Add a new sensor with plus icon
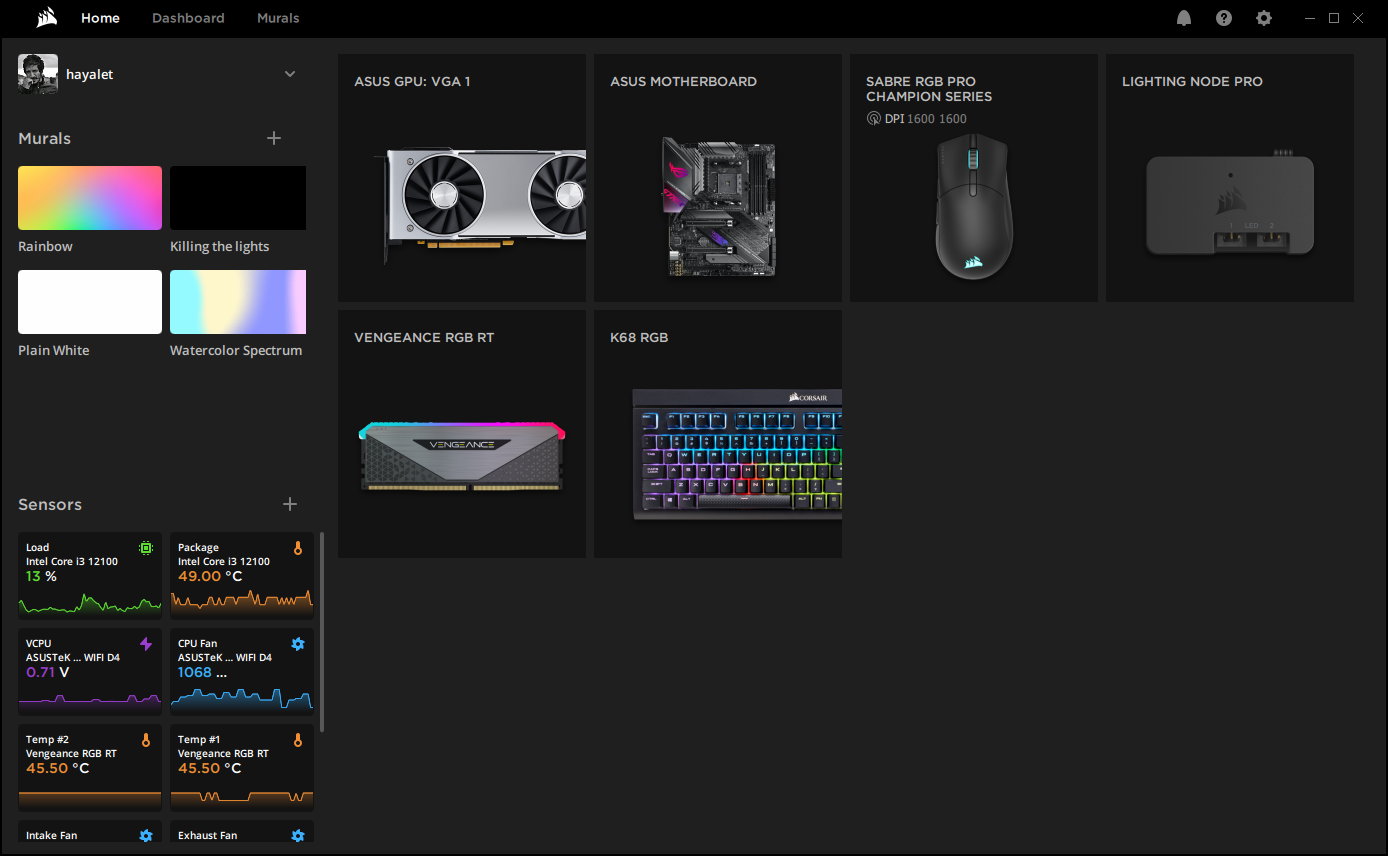The image size is (1388, 856). 290,504
